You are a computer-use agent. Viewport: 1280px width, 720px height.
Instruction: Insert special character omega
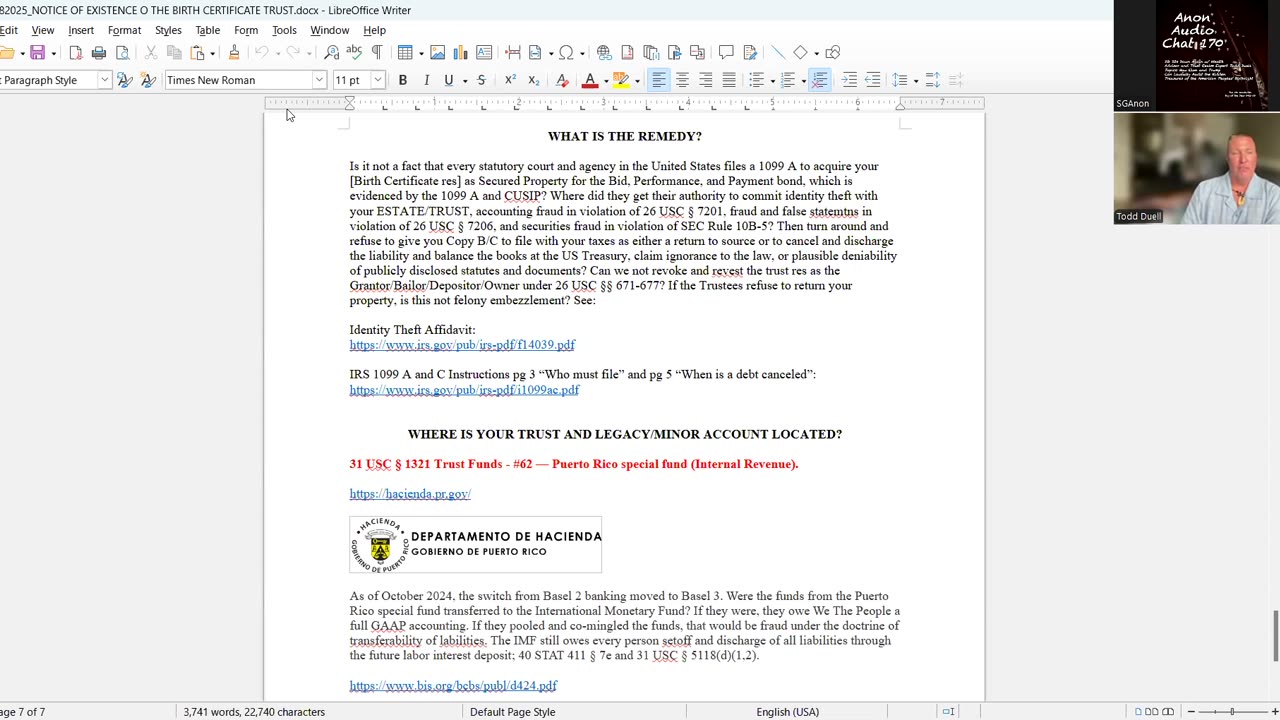pyautogui.click(x=566, y=53)
